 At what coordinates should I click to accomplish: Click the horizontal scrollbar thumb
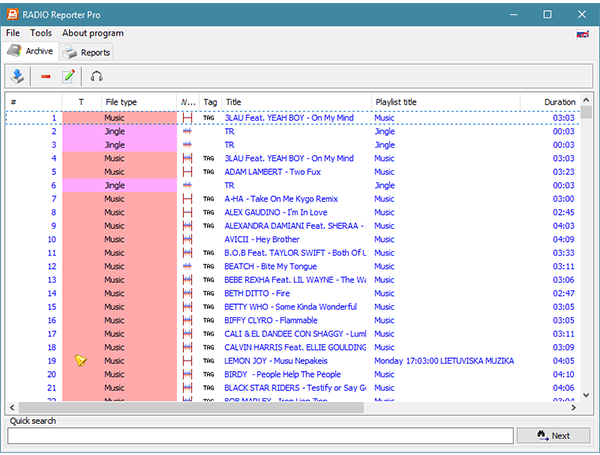191,408
